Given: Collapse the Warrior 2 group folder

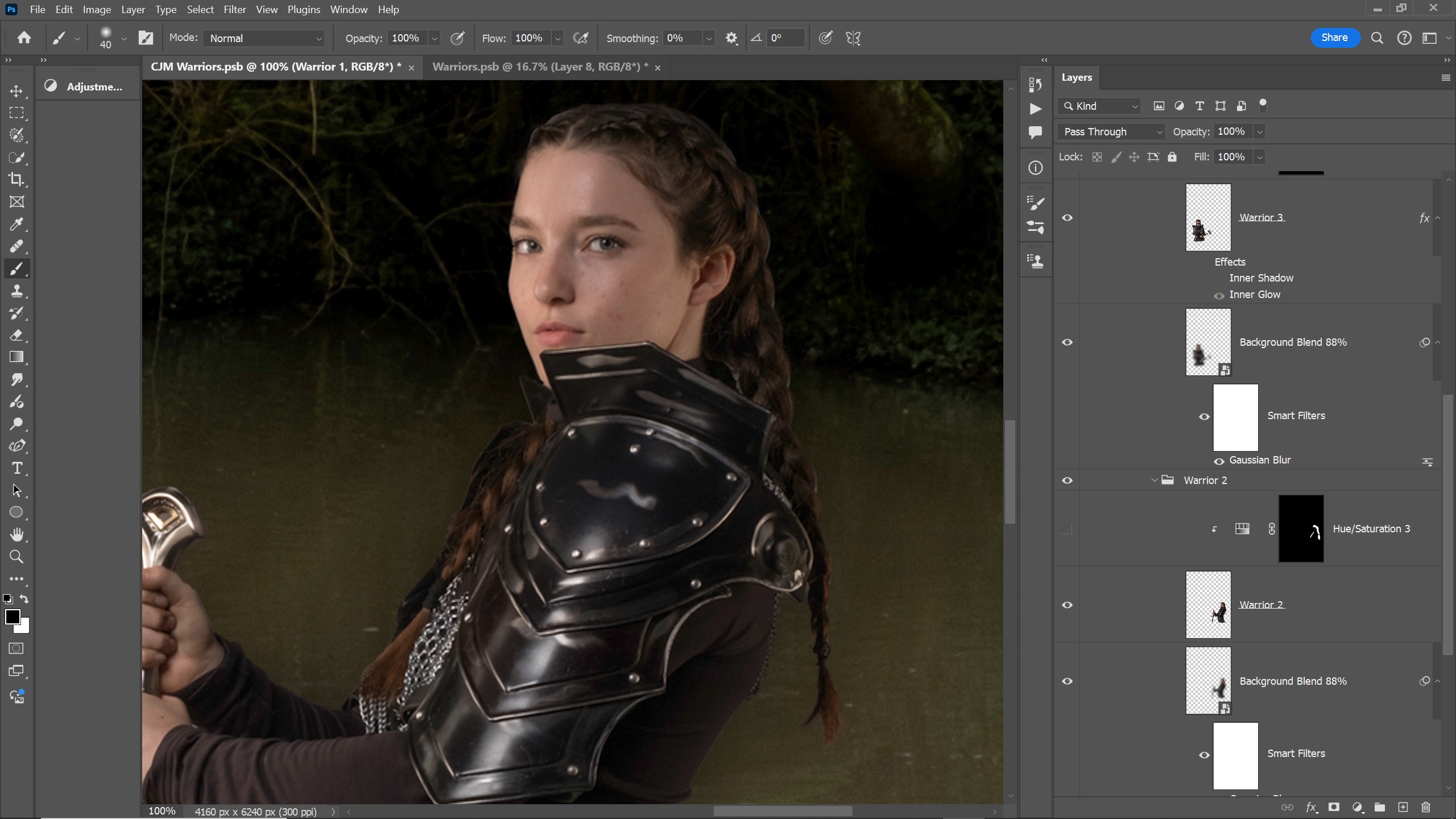Looking at the screenshot, I should point(1154,481).
